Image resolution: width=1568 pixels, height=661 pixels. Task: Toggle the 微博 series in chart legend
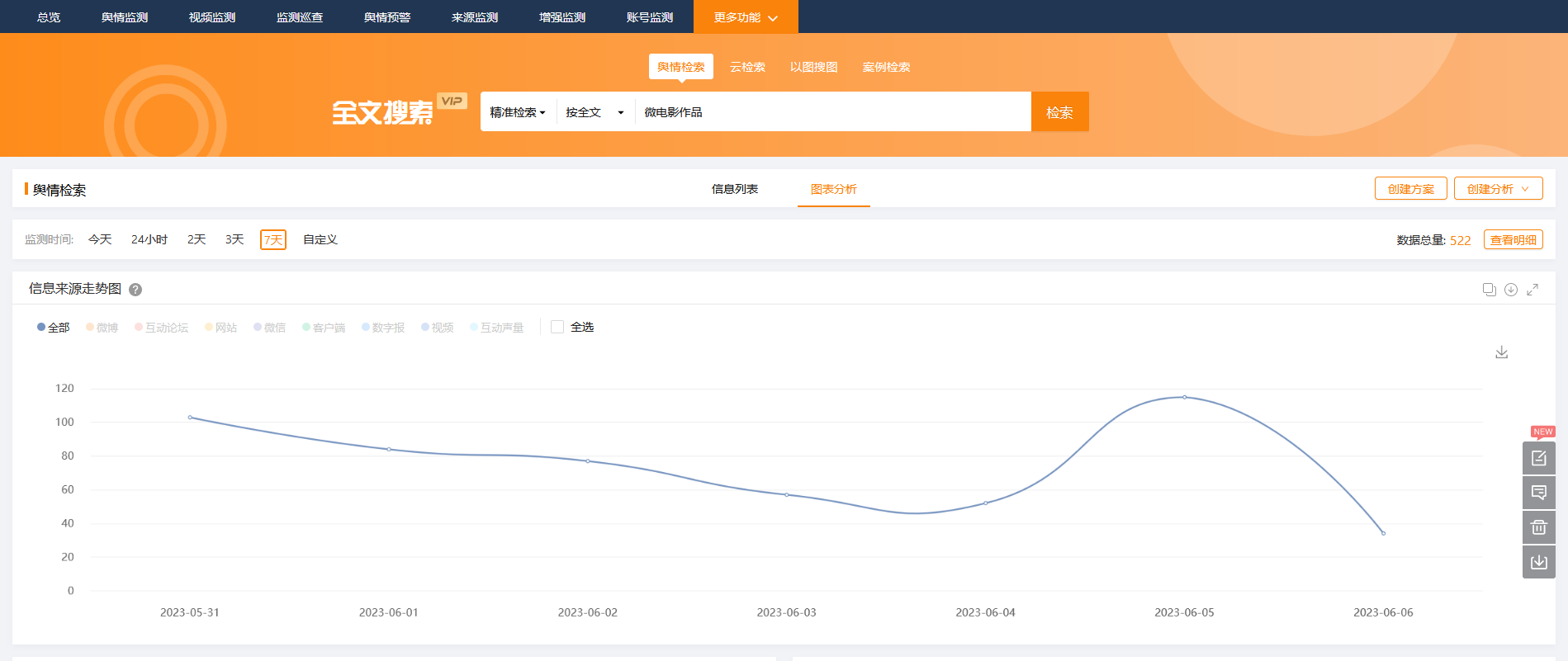coord(102,328)
